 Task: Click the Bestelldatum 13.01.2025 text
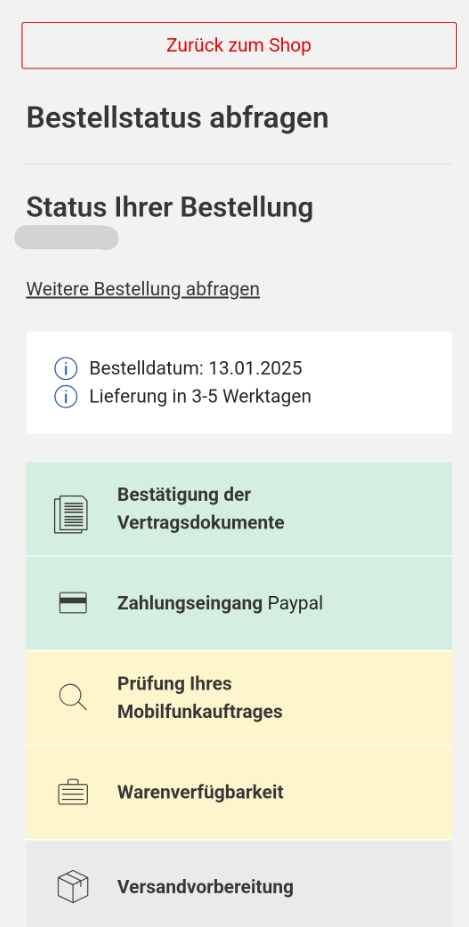coord(196,368)
